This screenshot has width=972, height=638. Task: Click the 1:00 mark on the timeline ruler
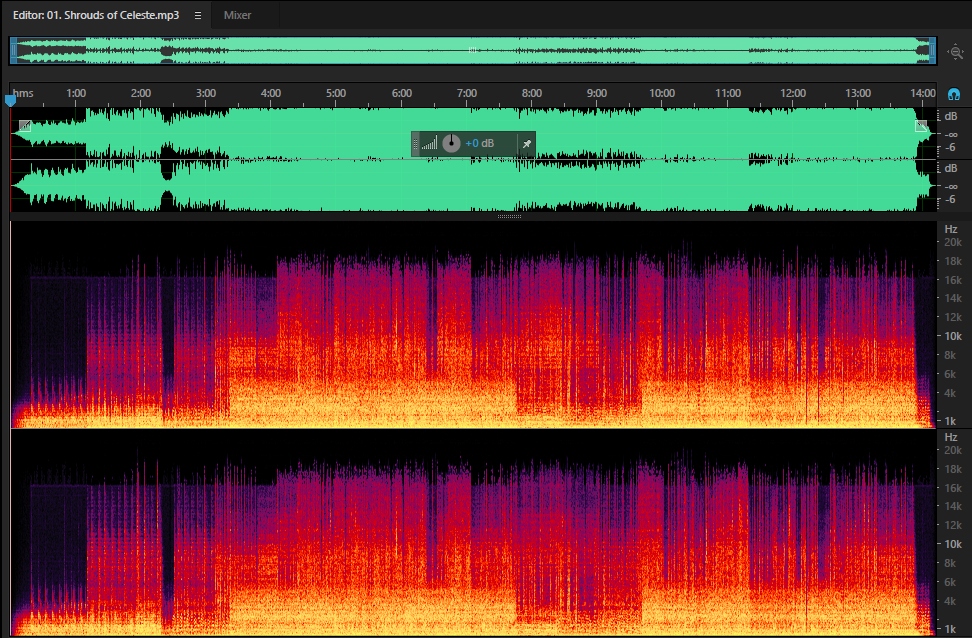click(76, 94)
